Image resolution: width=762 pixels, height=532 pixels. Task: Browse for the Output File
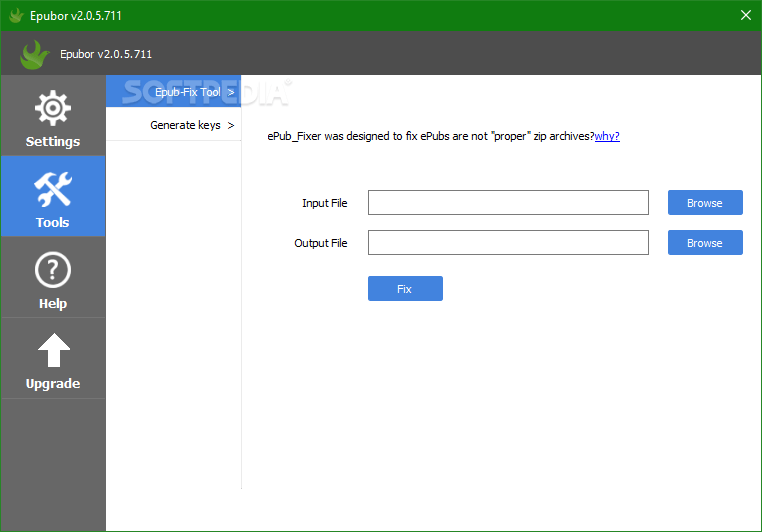pos(705,242)
